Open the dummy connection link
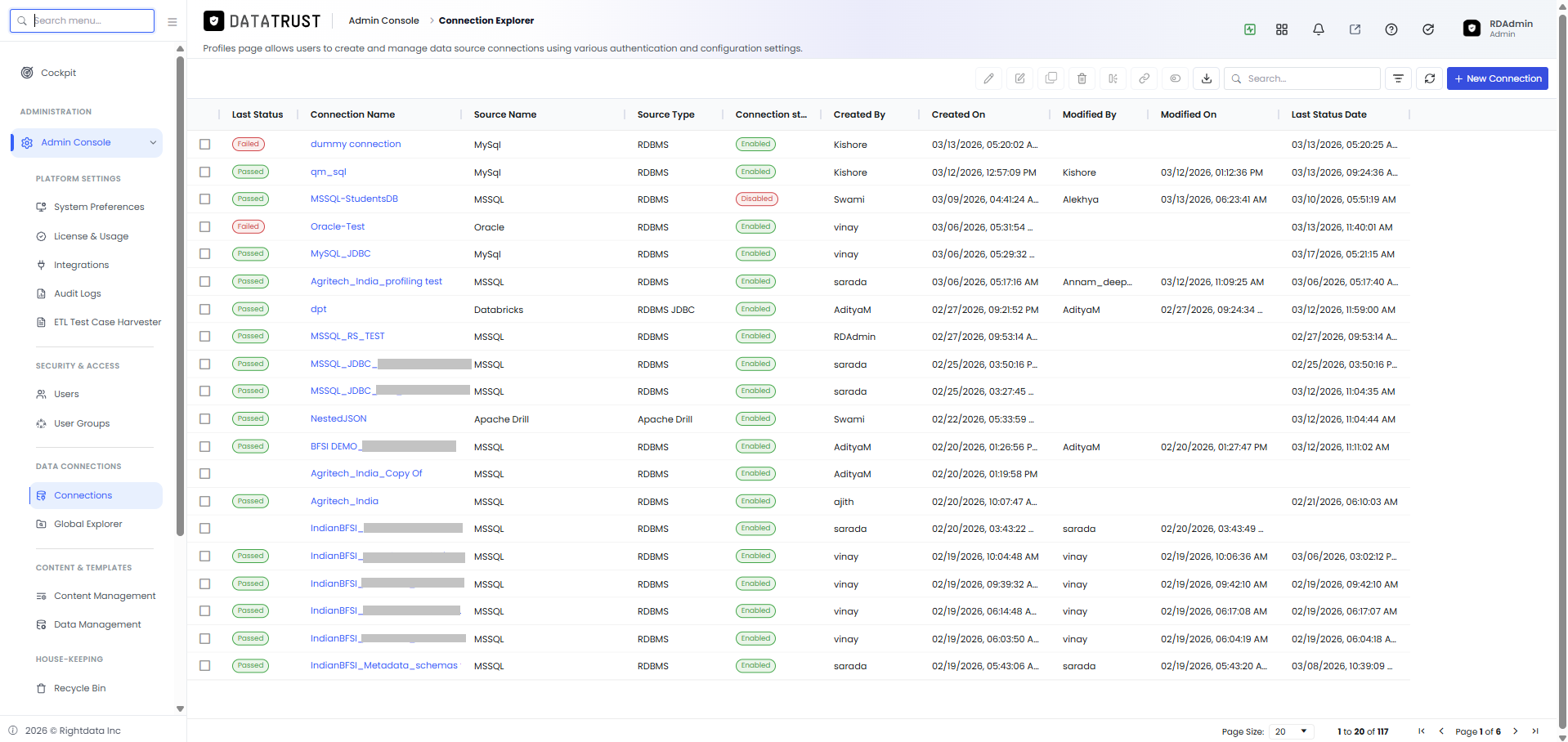Image resolution: width=1568 pixels, height=742 pixels. pyautogui.click(x=356, y=145)
